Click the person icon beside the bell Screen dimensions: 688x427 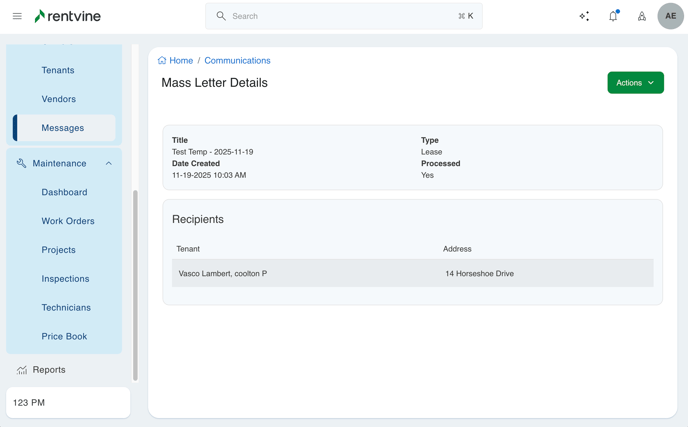point(642,16)
